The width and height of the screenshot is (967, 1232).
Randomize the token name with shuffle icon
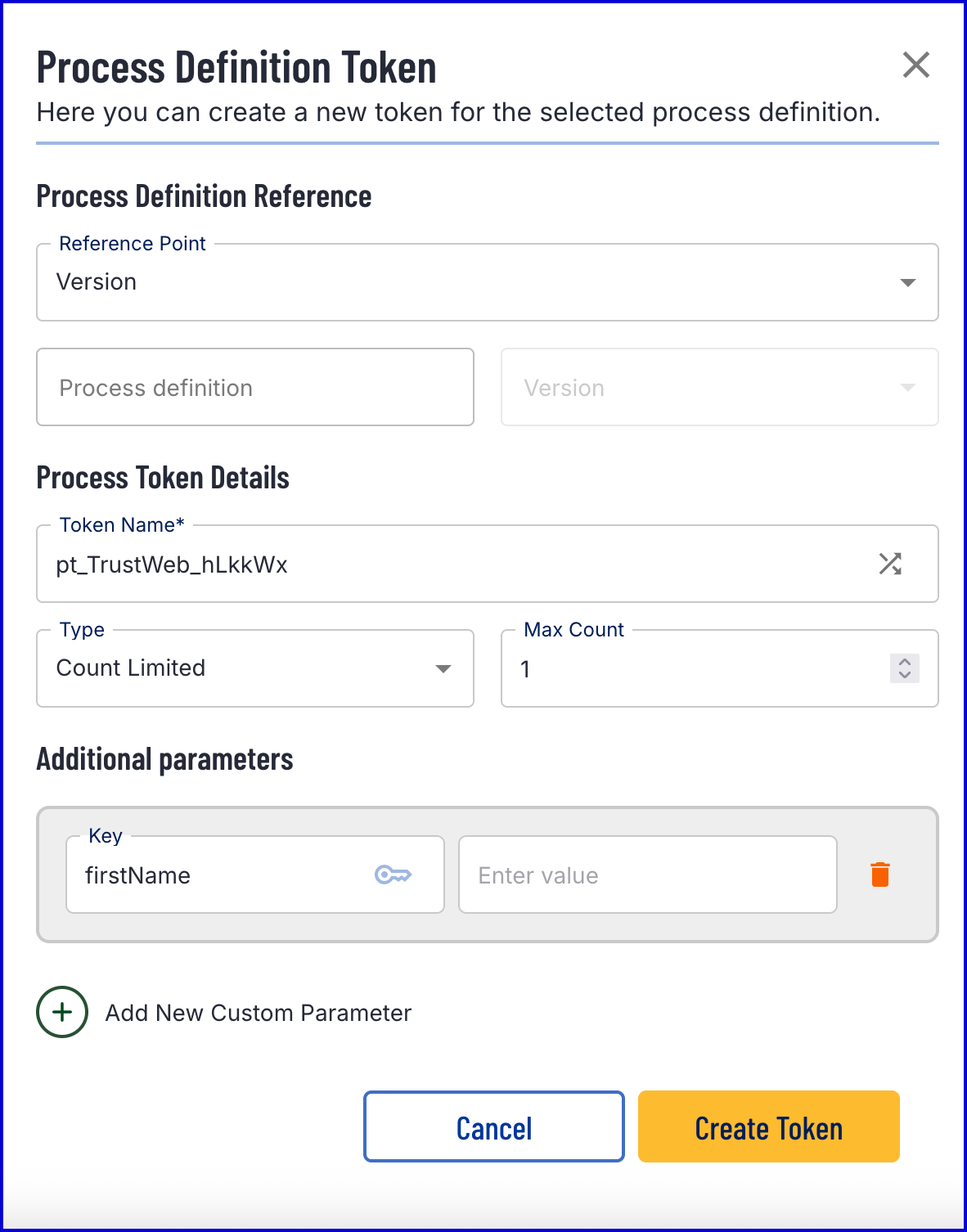point(890,564)
